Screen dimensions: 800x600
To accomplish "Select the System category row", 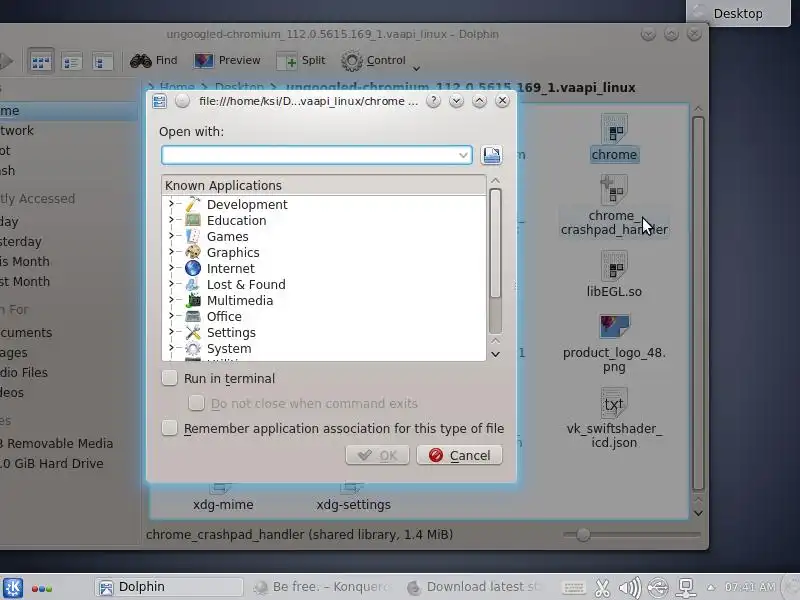I will coord(324,348).
